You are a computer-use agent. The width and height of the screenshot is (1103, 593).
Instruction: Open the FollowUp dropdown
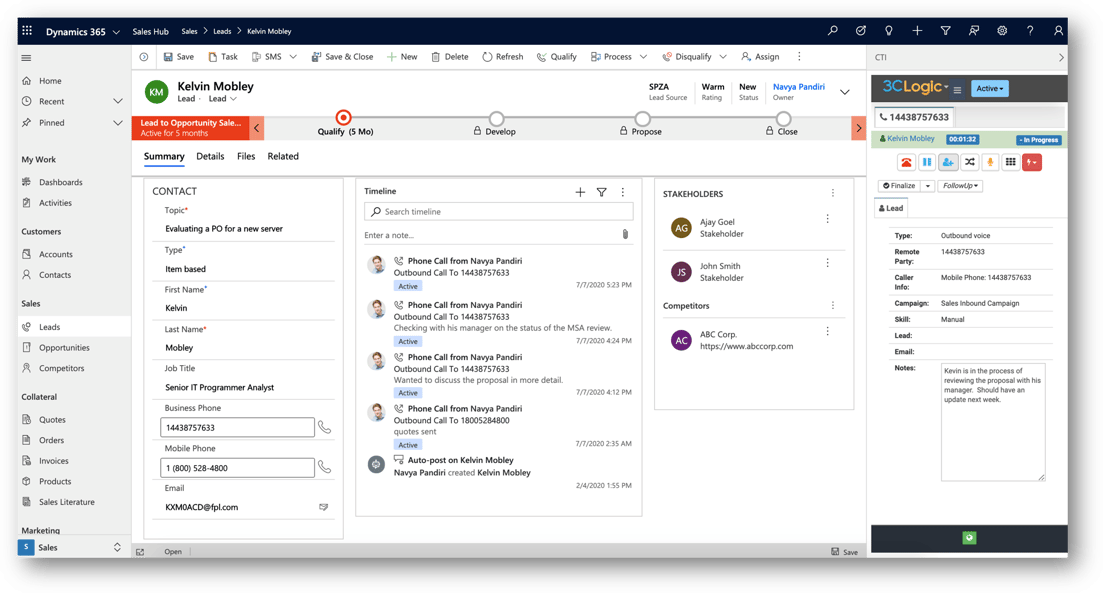[x=960, y=186]
